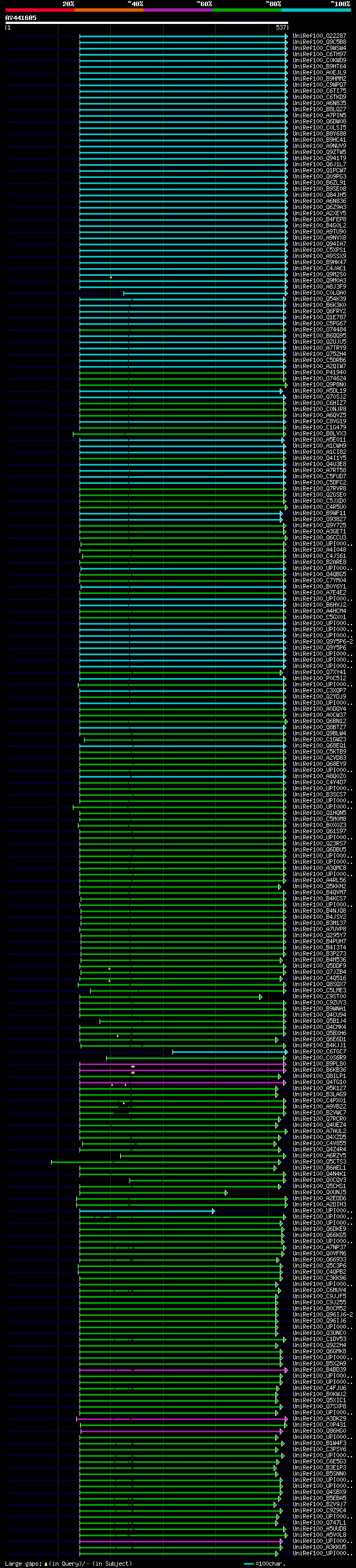The image size is (356, 1568).
Task: Select the UniRef100_C9ST00 label
Action: click(x=319, y=996)
